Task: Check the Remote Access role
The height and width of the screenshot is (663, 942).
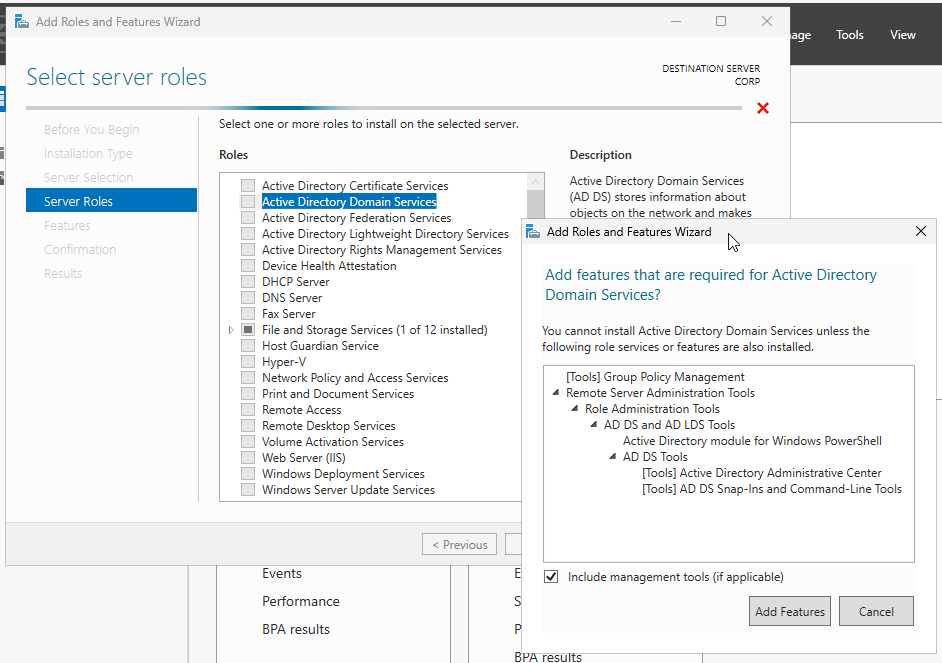Action: point(248,410)
